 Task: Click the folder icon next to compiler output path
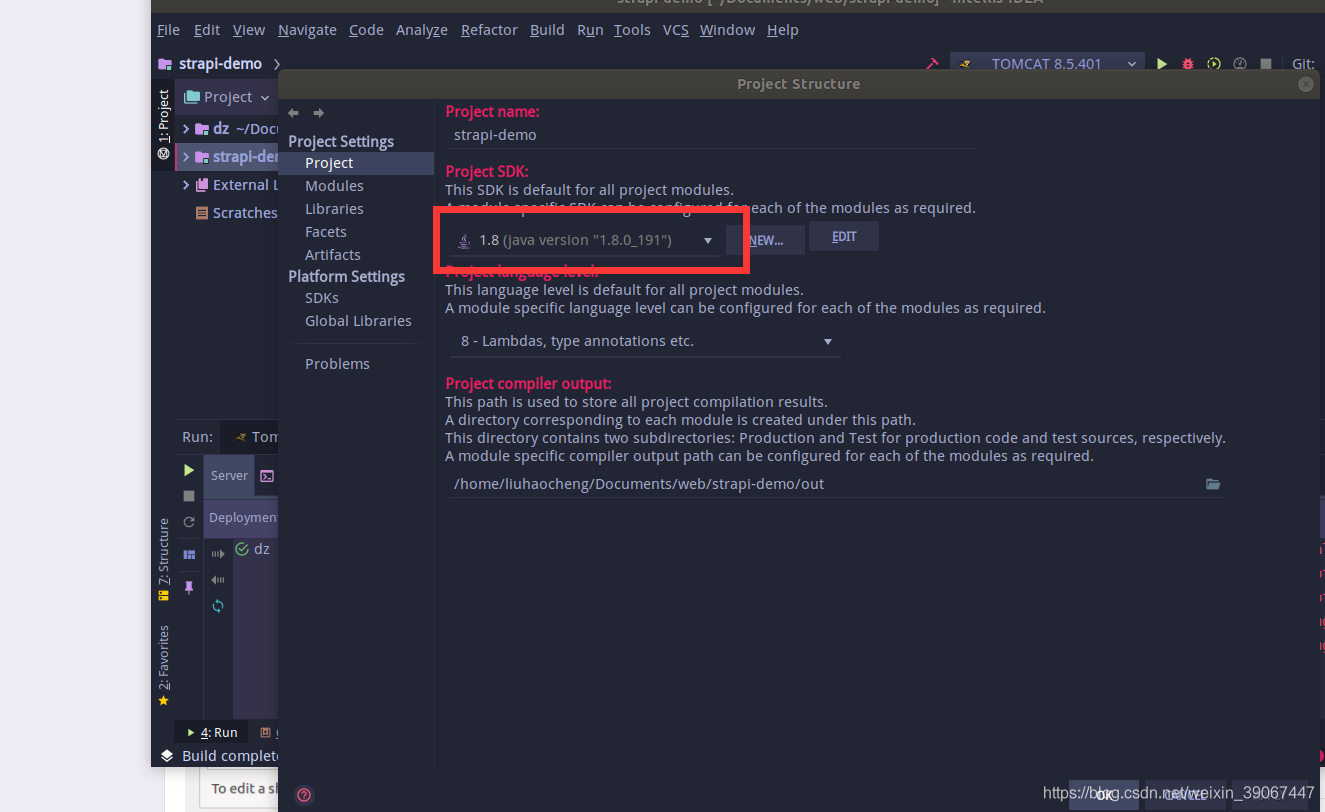pos(1213,483)
